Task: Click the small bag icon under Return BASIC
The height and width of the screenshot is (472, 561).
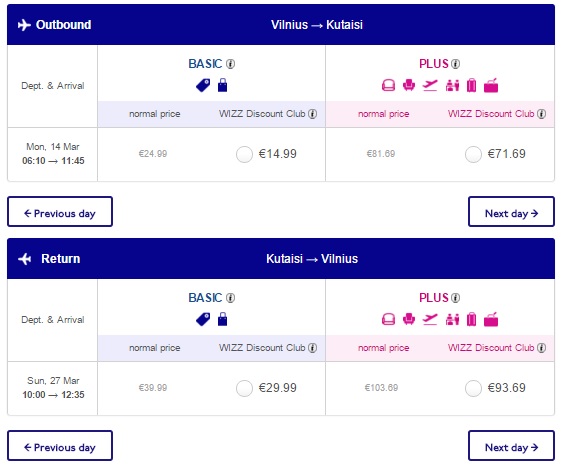Action: [223, 319]
